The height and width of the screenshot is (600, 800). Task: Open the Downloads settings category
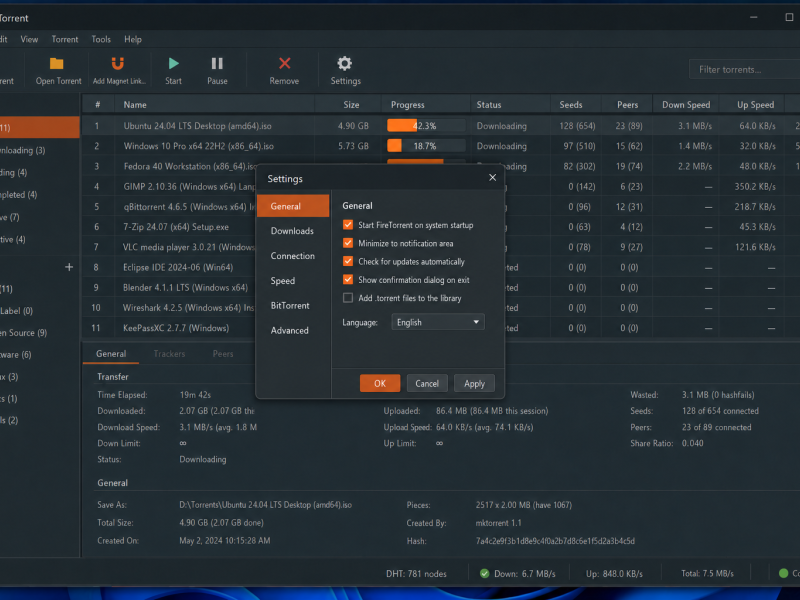pyautogui.click(x=293, y=231)
